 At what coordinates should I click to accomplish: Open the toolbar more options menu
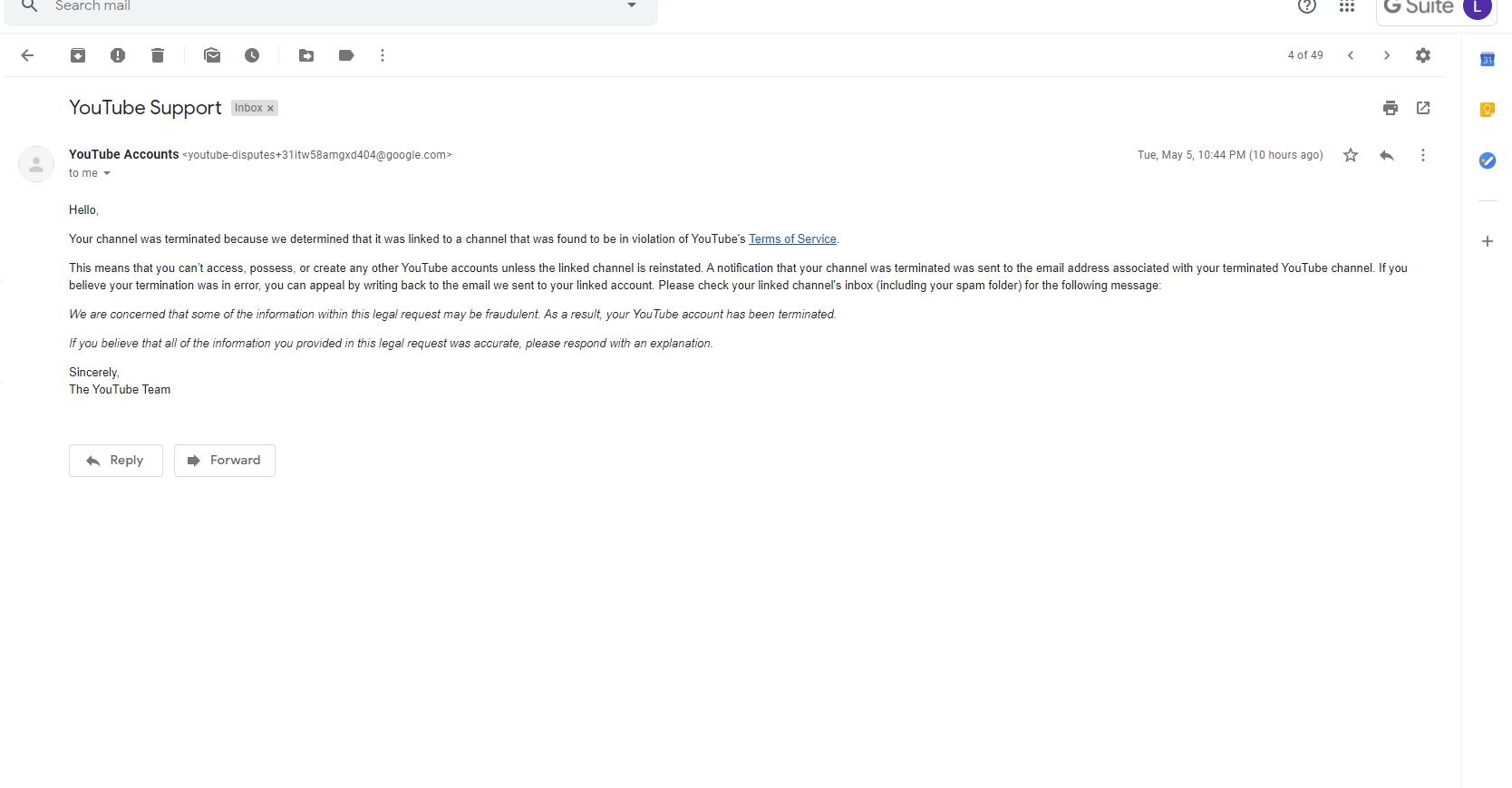(383, 55)
